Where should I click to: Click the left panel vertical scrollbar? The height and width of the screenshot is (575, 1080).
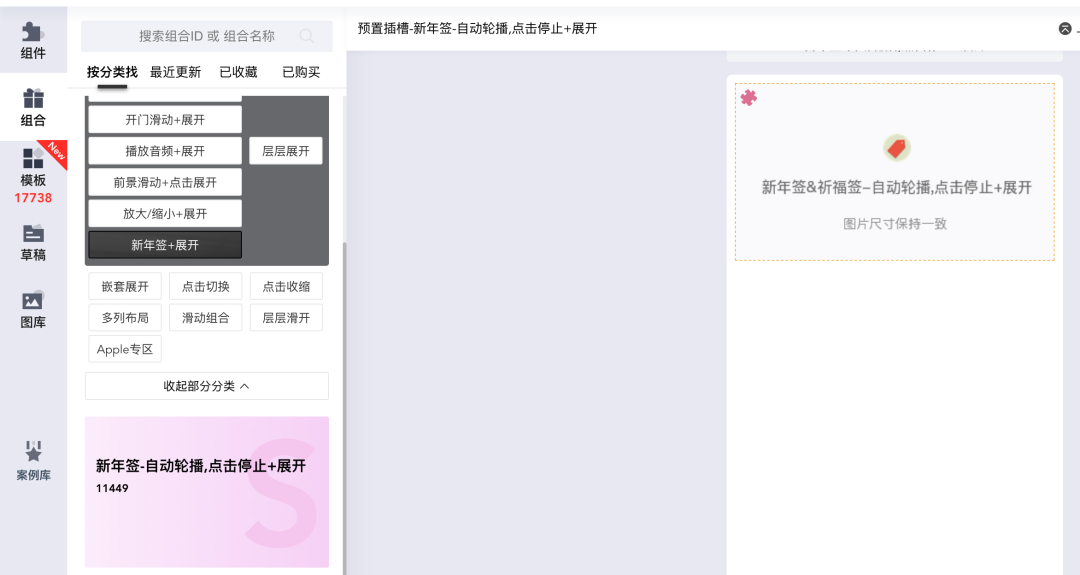[344, 406]
